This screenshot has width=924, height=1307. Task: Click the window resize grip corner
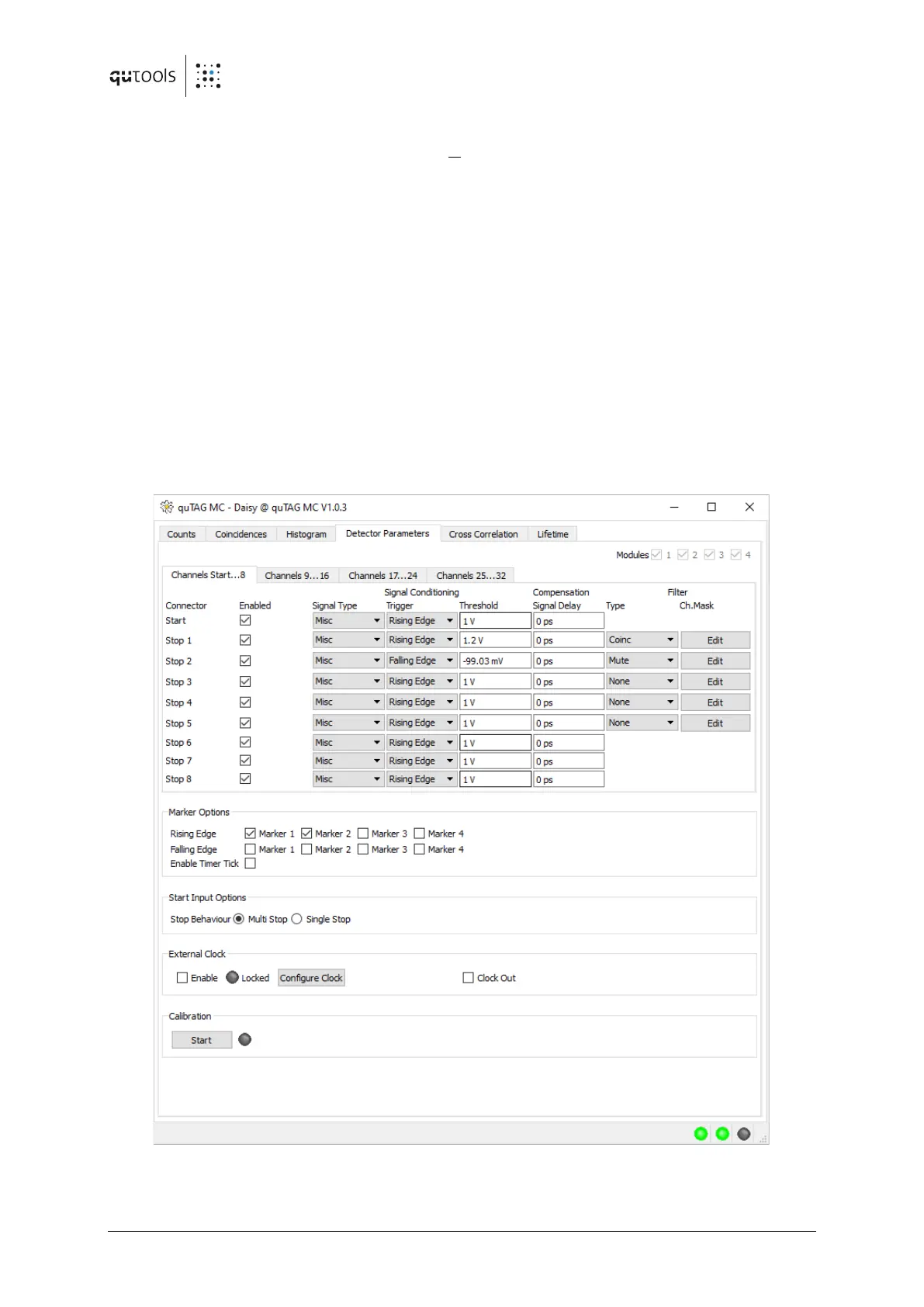pyautogui.click(x=763, y=1139)
